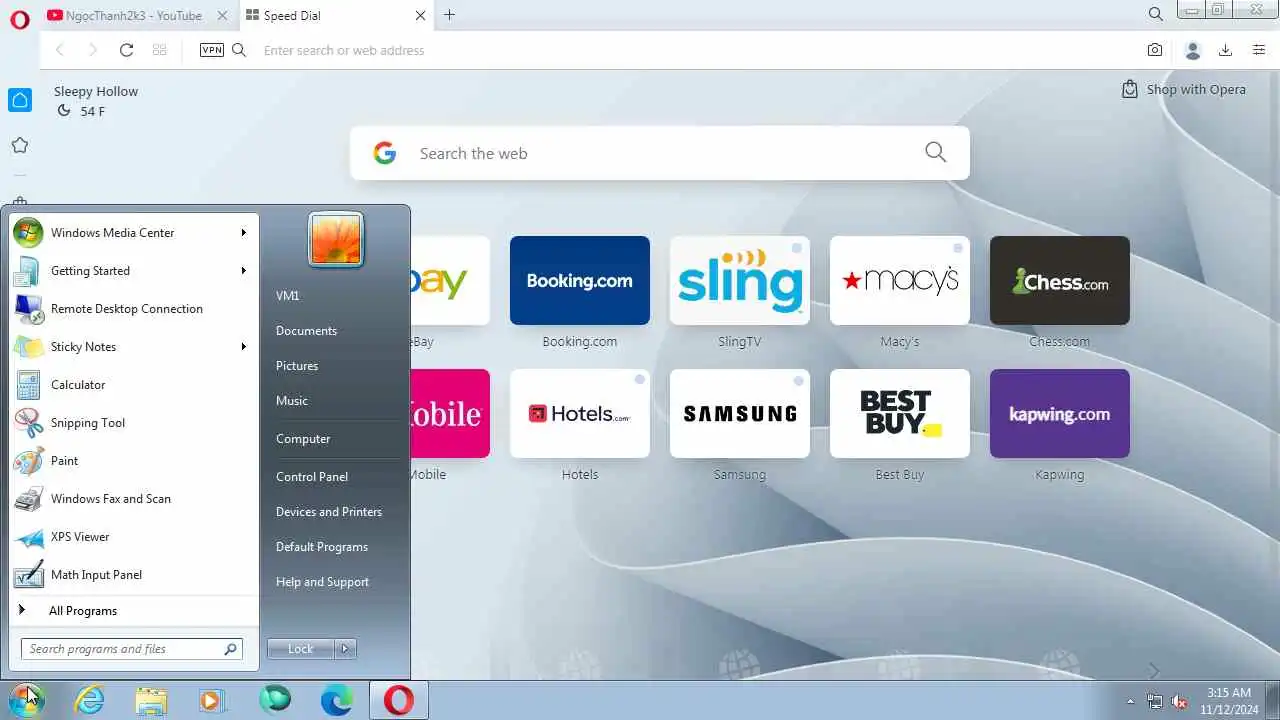Click the sidebar home icon

click(x=20, y=100)
